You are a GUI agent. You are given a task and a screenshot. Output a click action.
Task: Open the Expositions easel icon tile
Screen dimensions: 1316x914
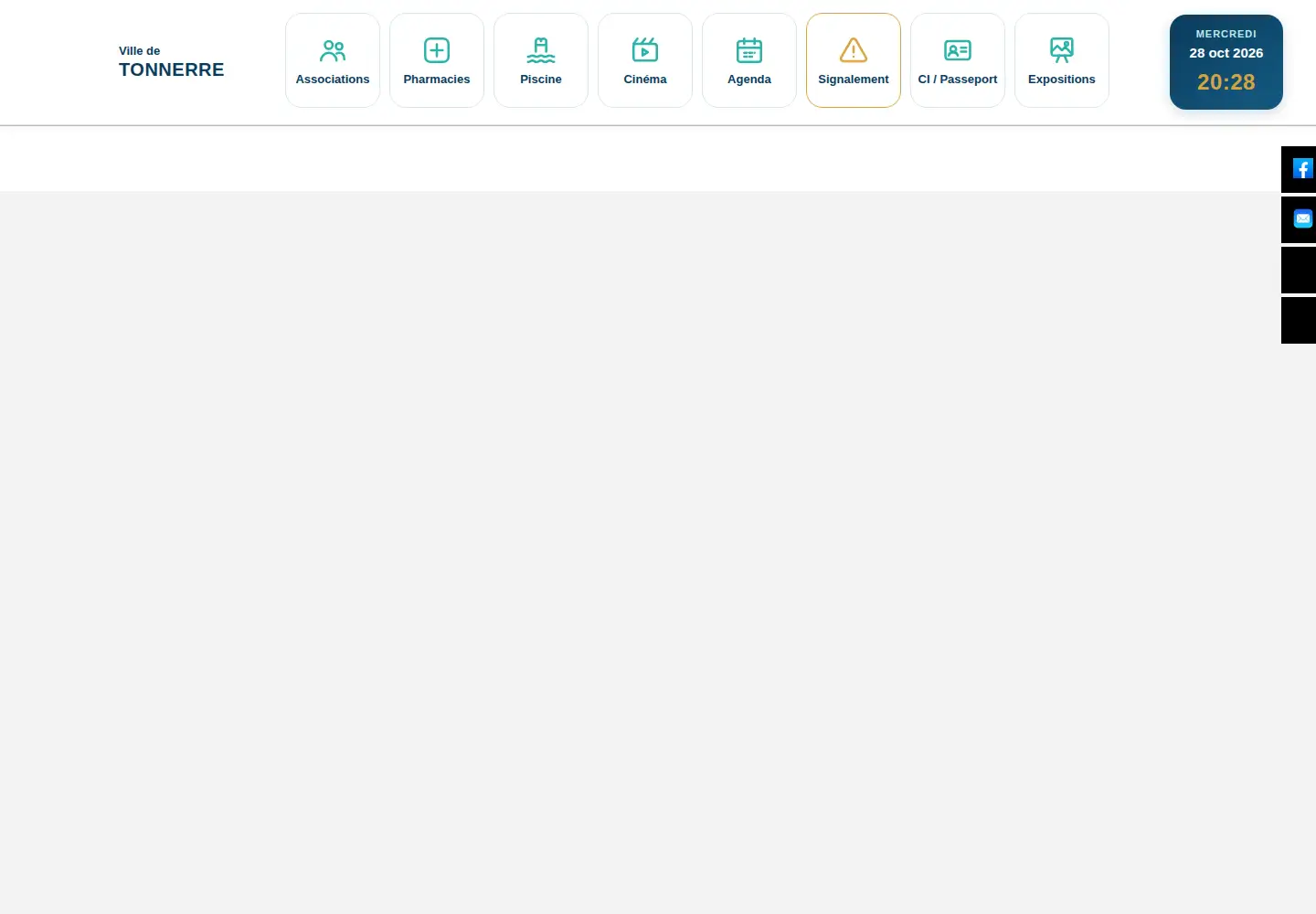click(x=1062, y=60)
